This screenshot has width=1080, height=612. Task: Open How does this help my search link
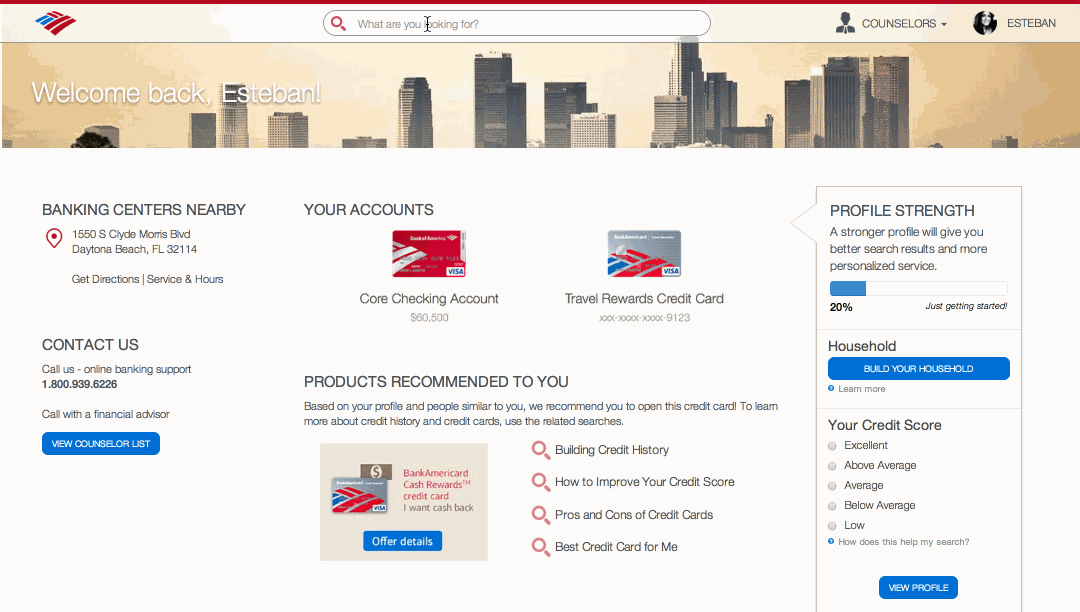coord(904,542)
